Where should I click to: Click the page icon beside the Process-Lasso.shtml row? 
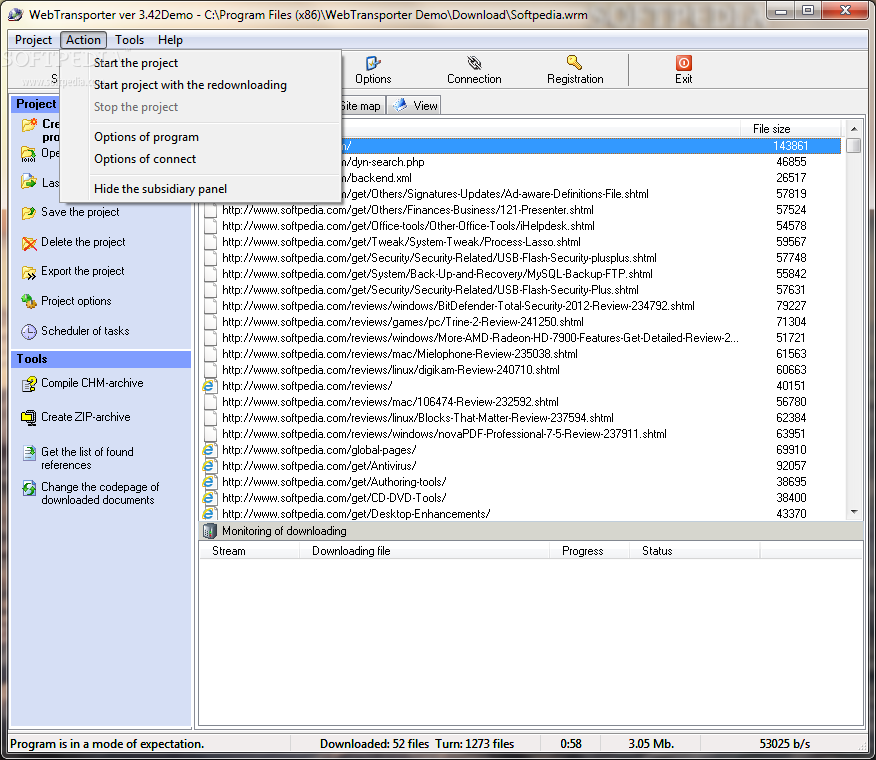pos(211,242)
